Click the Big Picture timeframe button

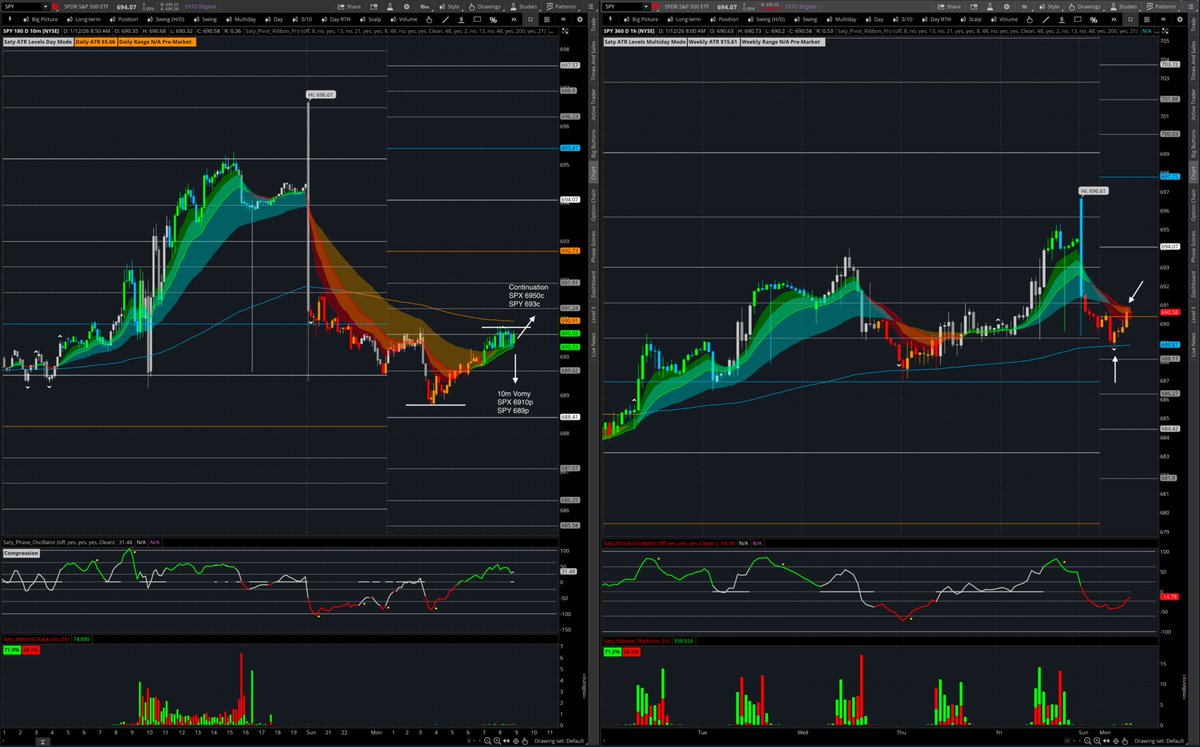point(40,19)
